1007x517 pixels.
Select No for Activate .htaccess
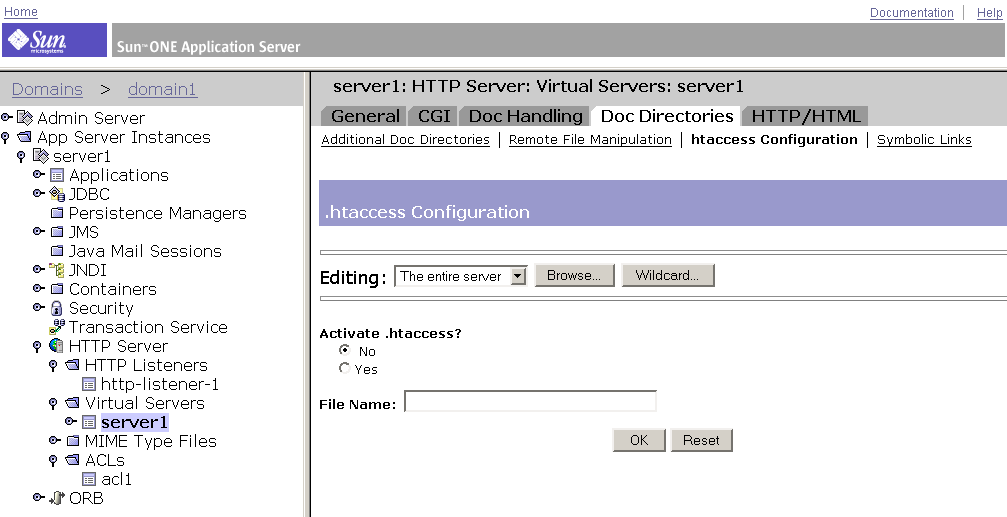point(345,350)
